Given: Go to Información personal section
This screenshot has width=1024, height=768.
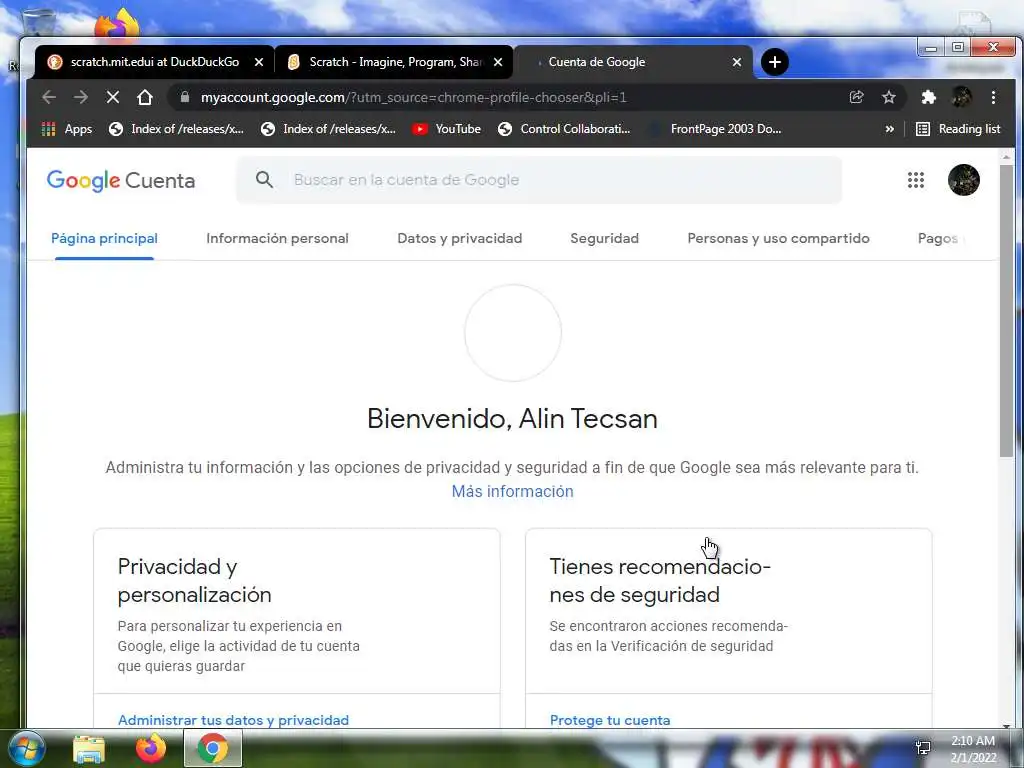Looking at the screenshot, I should click(x=278, y=238).
